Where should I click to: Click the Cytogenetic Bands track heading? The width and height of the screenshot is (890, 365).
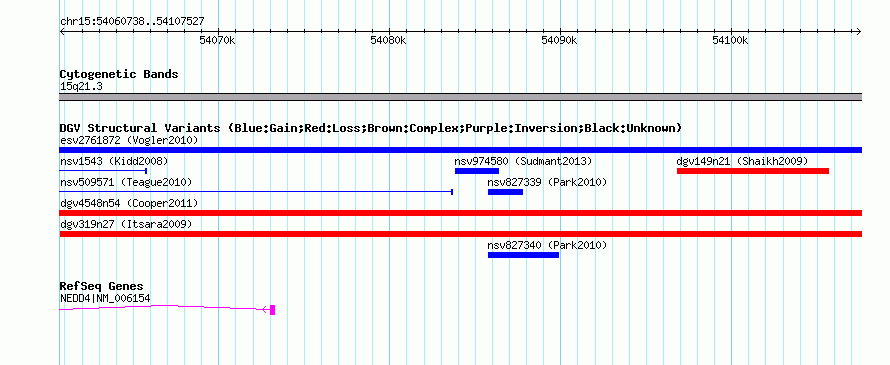[x=119, y=74]
